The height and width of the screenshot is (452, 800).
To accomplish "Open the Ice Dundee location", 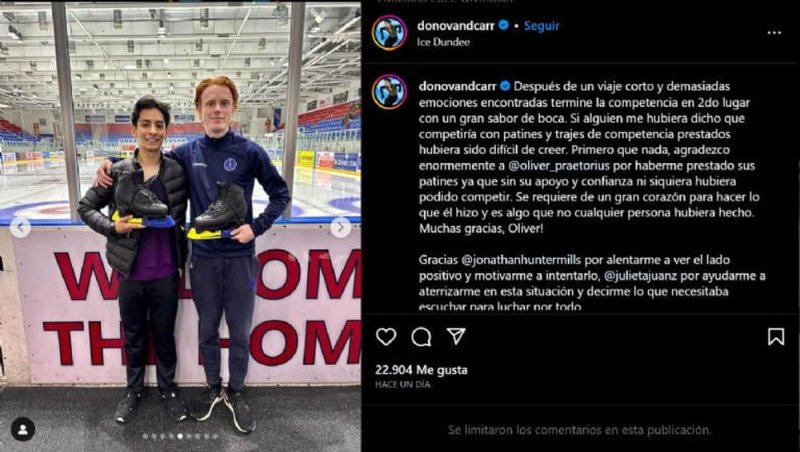I will [x=443, y=42].
